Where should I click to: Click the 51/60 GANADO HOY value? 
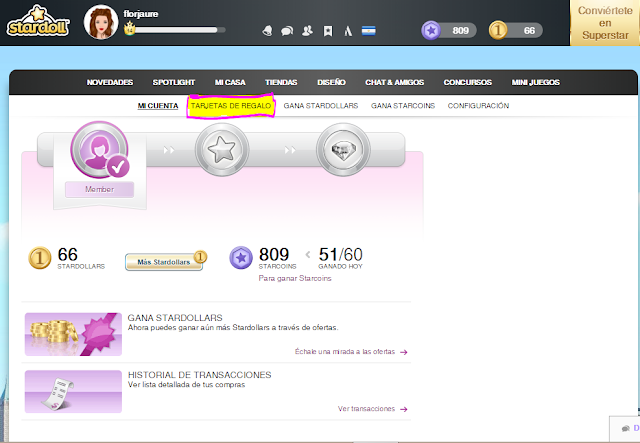[340, 258]
